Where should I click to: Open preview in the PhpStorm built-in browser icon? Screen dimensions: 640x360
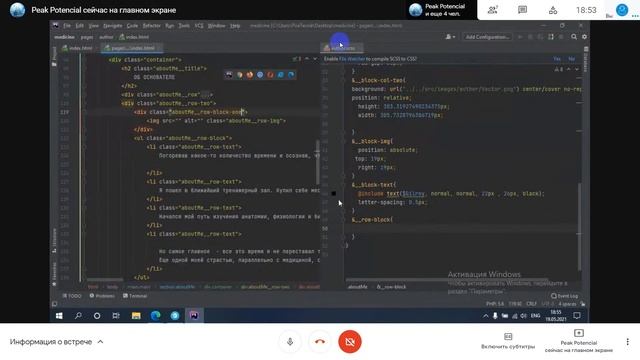click(229, 75)
